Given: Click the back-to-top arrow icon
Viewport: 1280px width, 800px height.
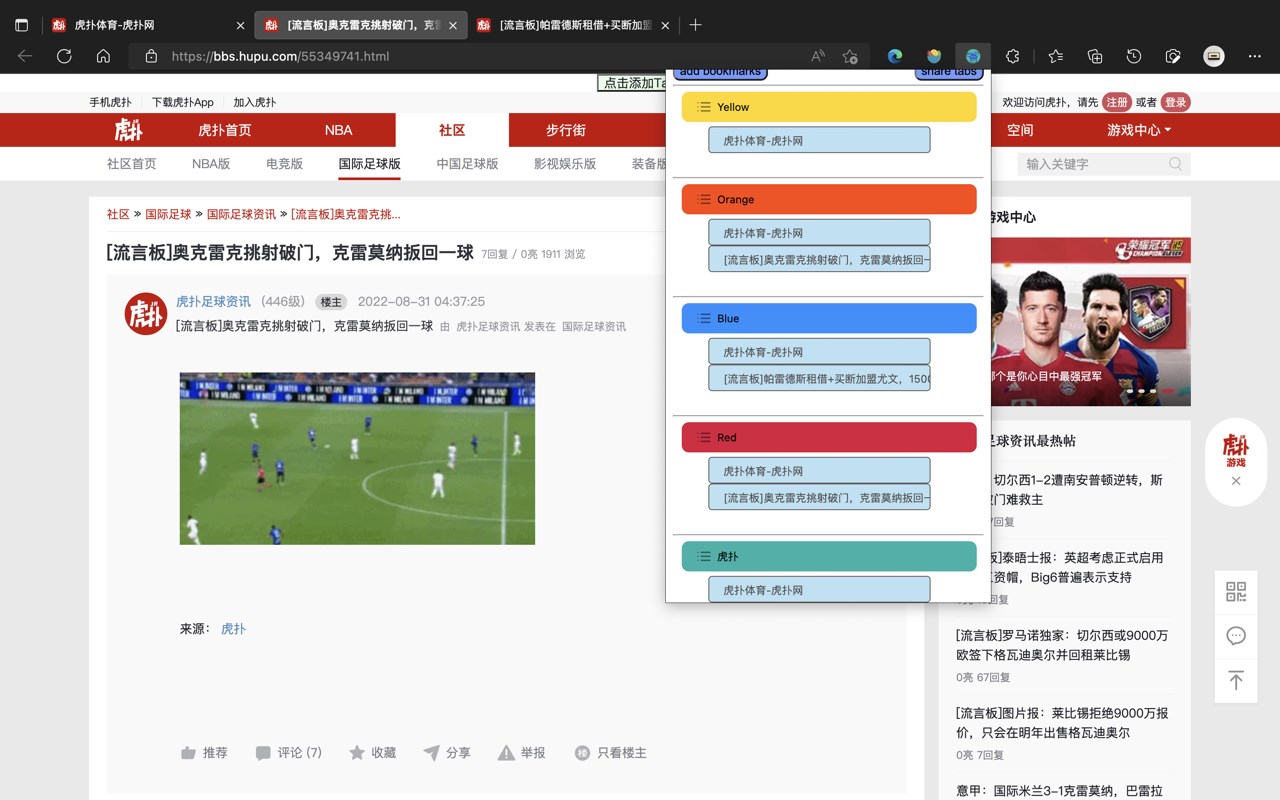Looking at the screenshot, I should (x=1236, y=680).
